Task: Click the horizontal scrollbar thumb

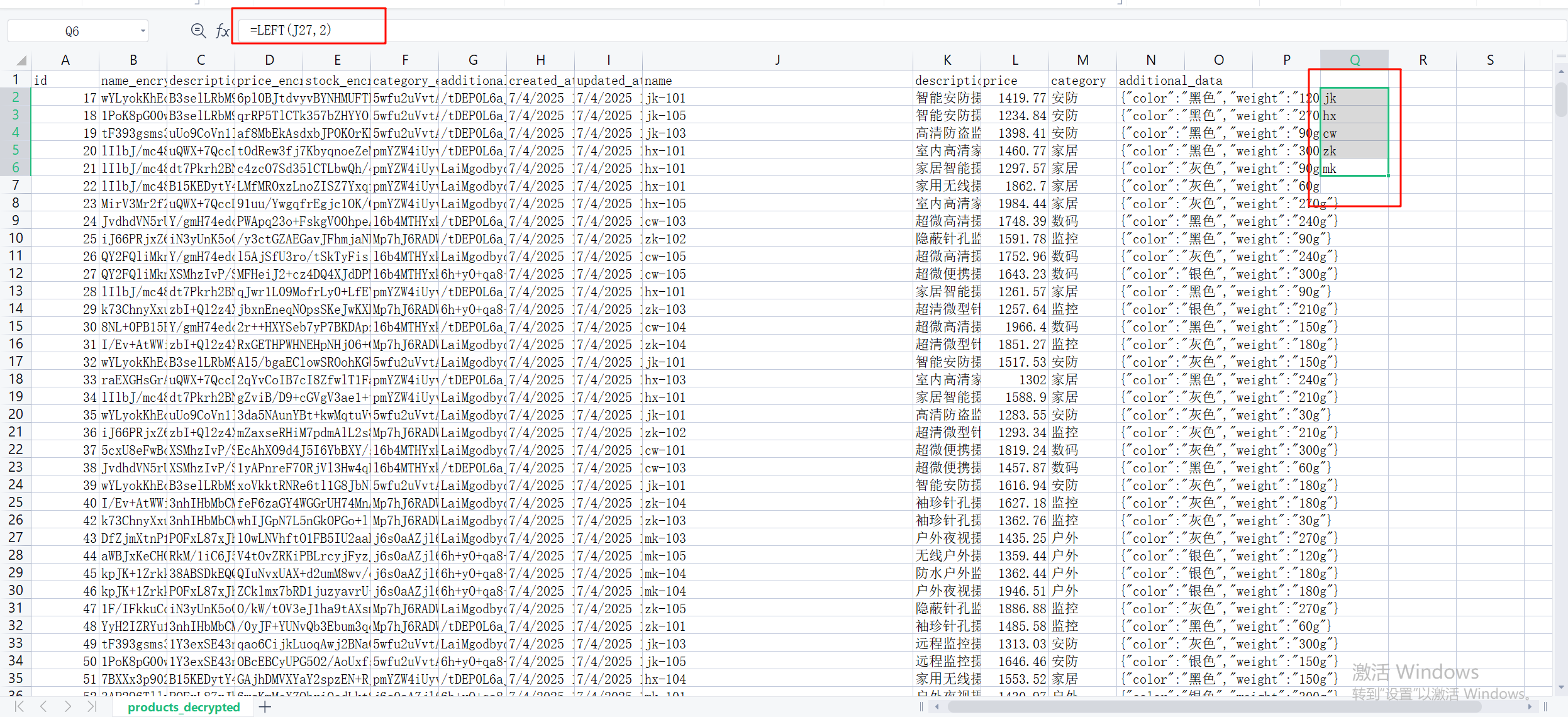Action: click(1214, 707)
